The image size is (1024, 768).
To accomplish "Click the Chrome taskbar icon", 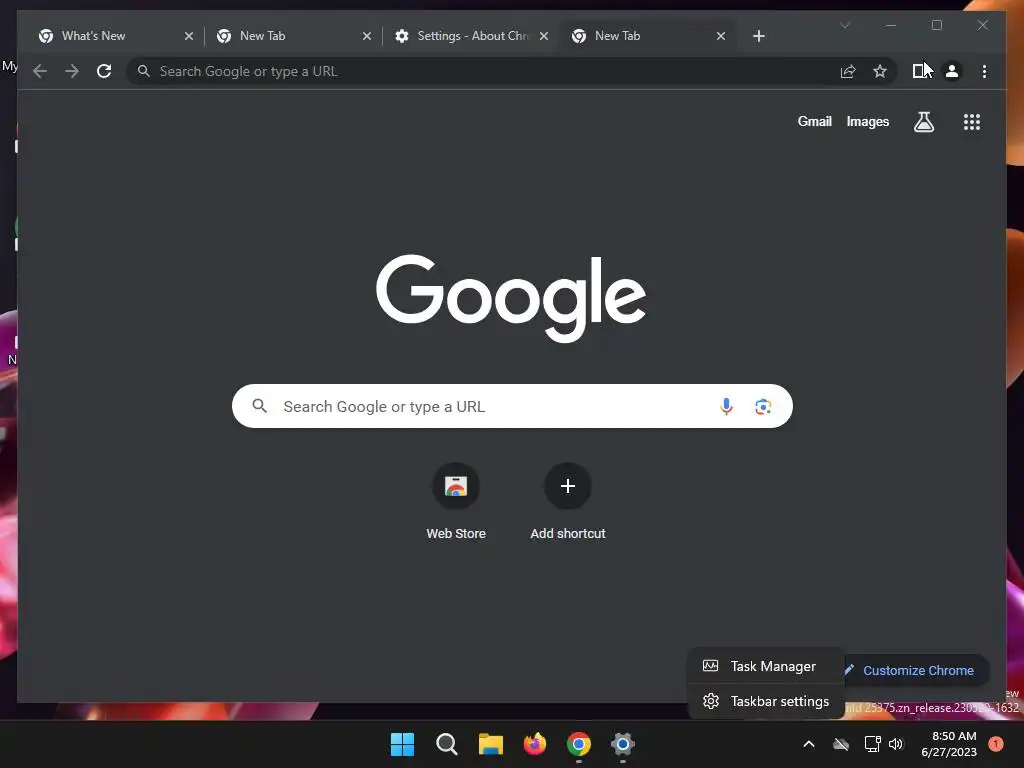I will 579,744.
